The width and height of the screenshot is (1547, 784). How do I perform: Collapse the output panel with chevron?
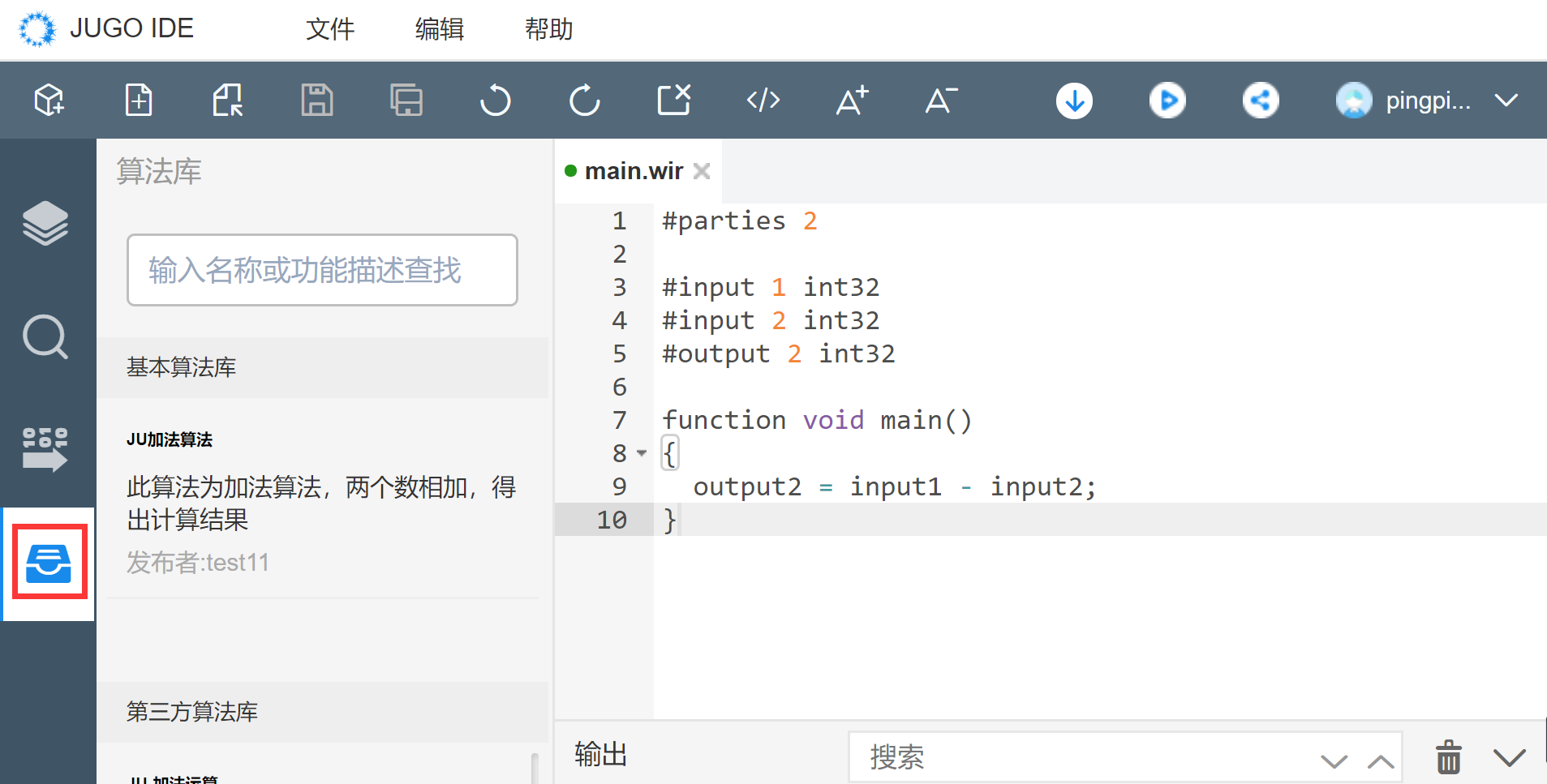click(1509, 758)
